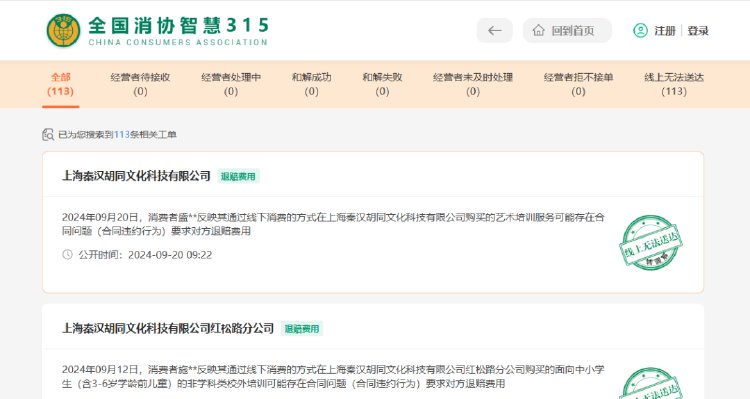The width and height of the screenshot is (750, 399).
Task: Switch to 经营者未及时处理 tab
Action: click(473, 84)
